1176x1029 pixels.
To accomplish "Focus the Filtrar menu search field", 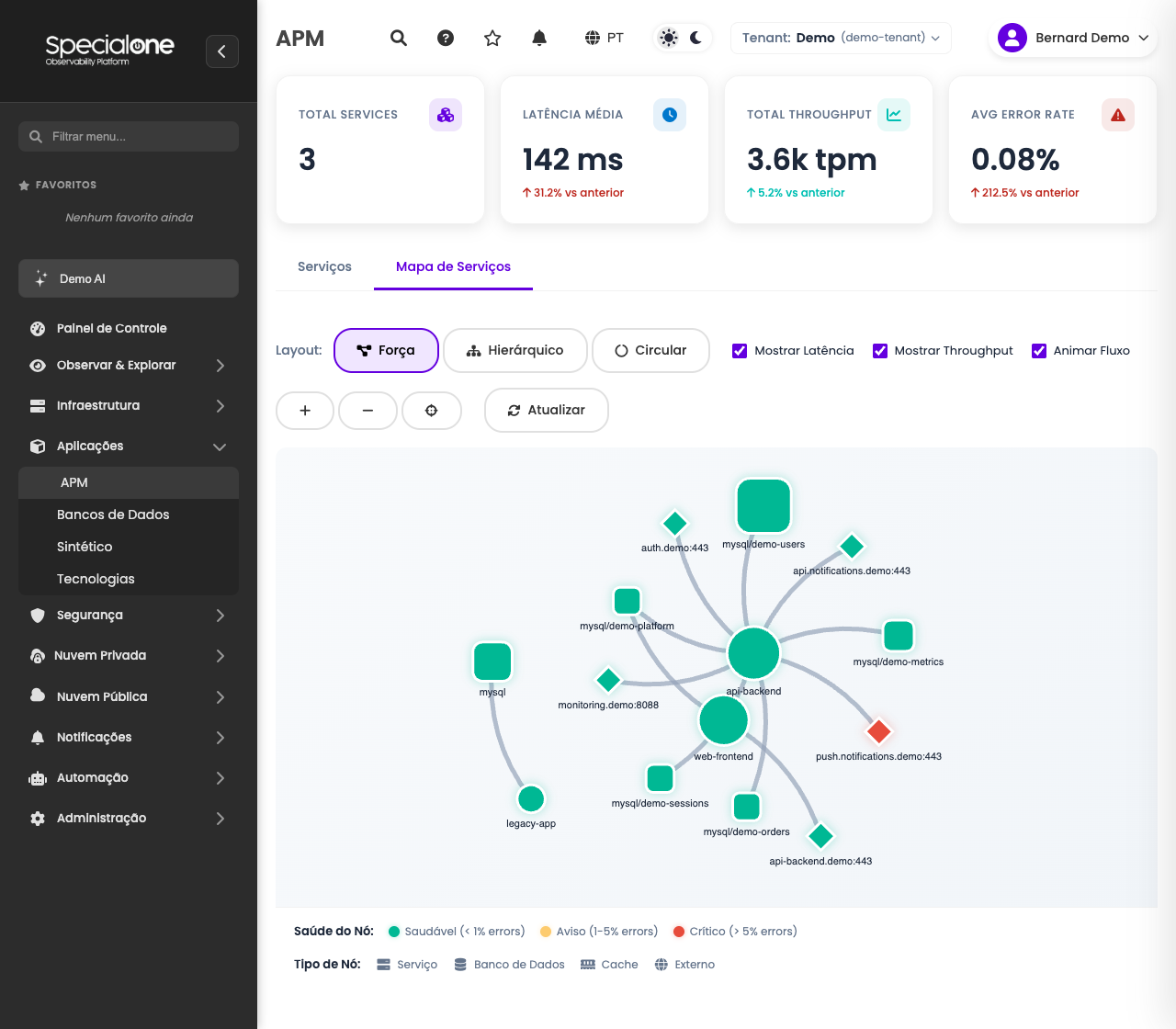I will click(x=129, y=136).
